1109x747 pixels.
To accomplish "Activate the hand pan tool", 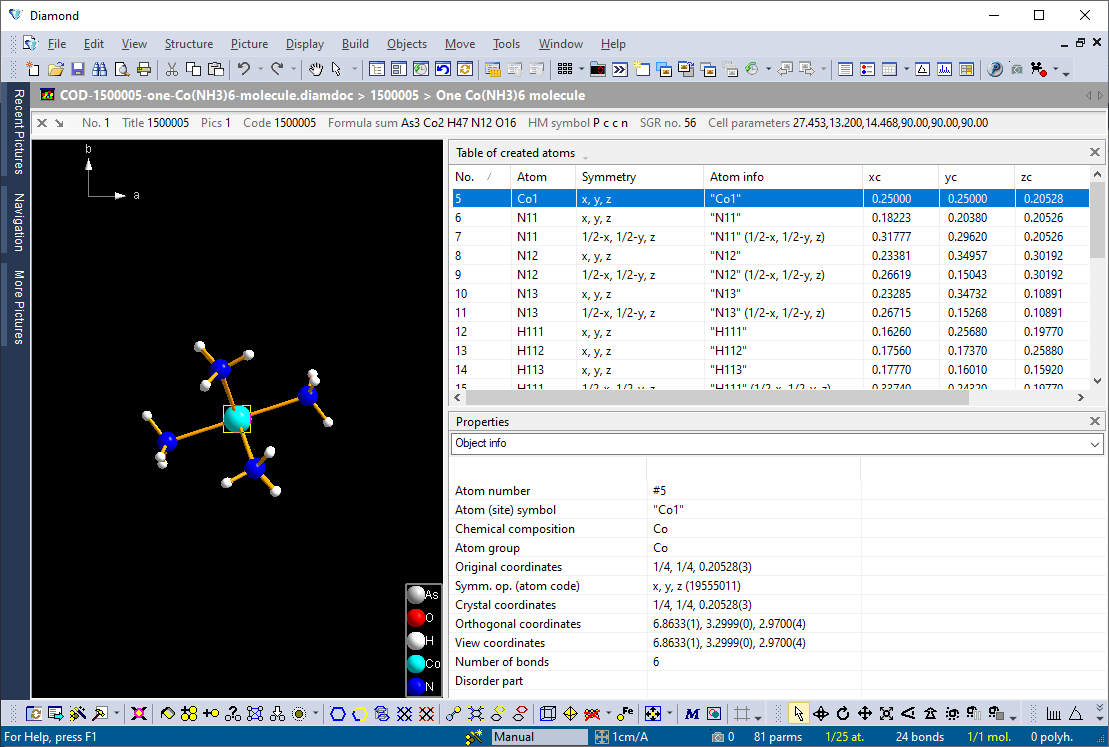I will [x=316, y=67].
